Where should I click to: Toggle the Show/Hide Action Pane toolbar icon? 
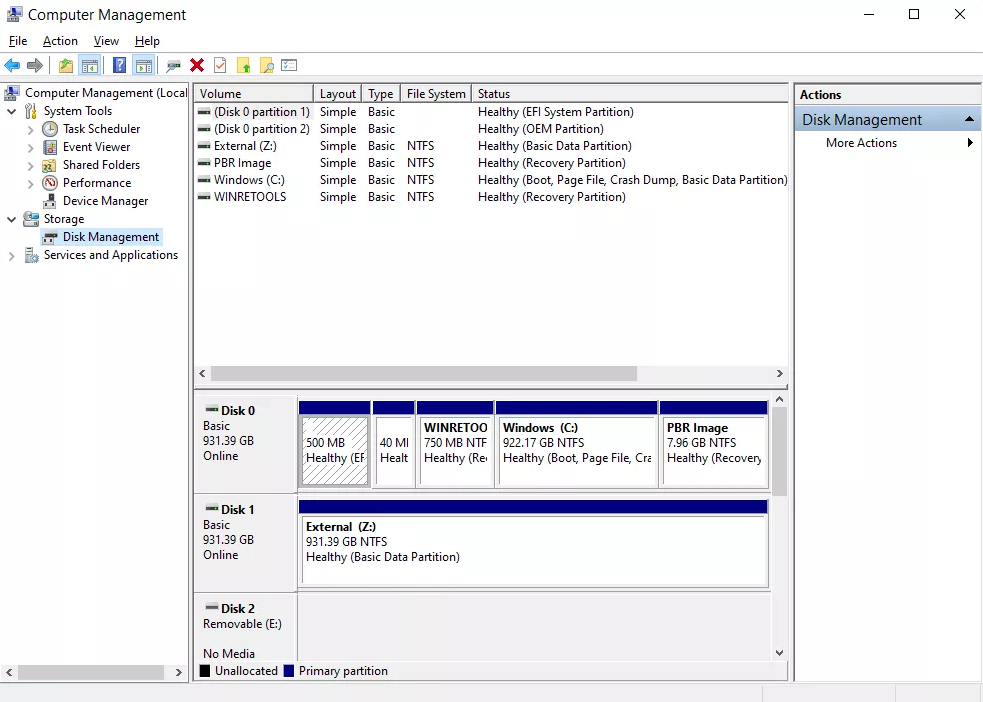(x=144, y=65)
